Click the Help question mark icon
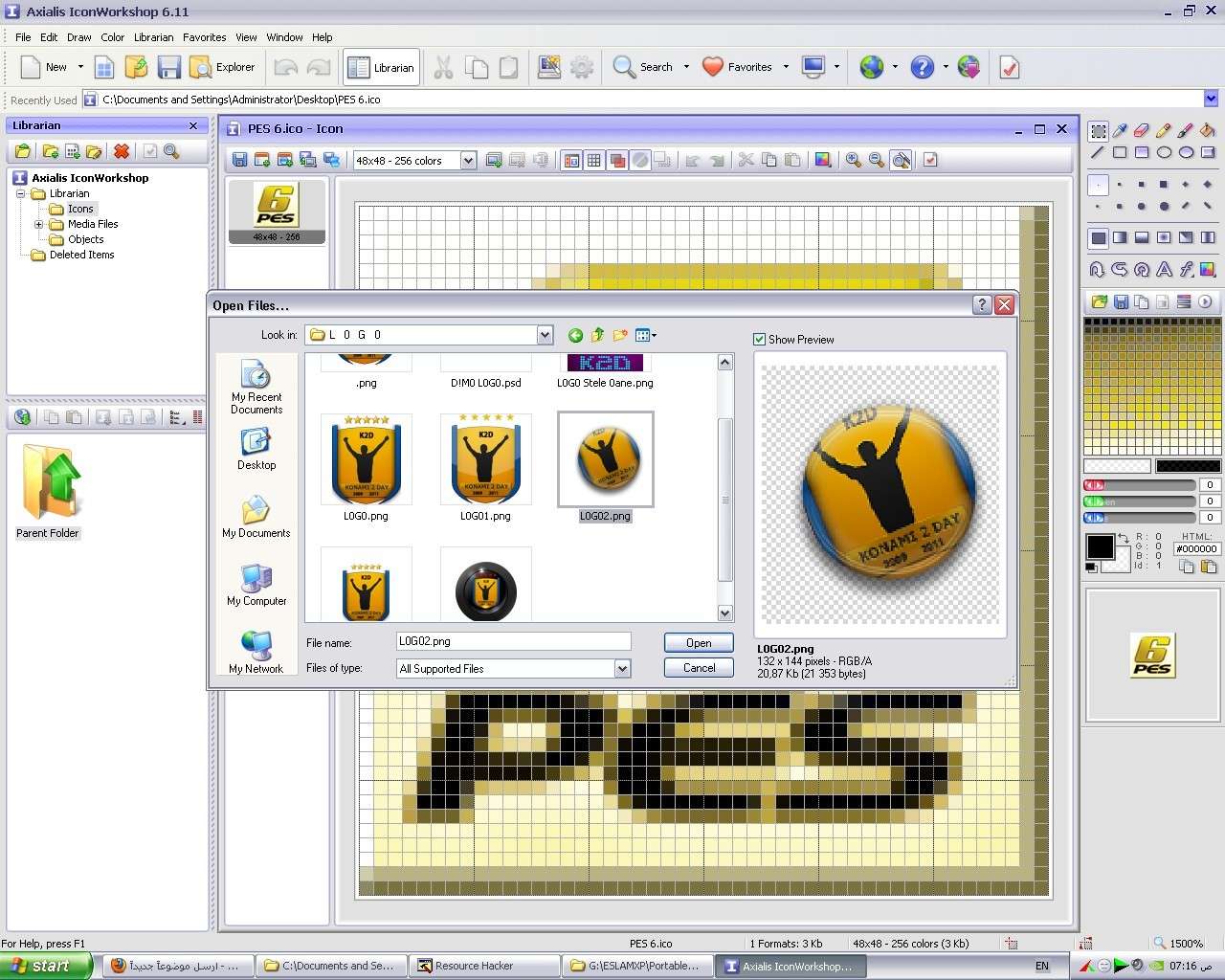This screenshot has height=980, width=1225. [x=922, y=67]
